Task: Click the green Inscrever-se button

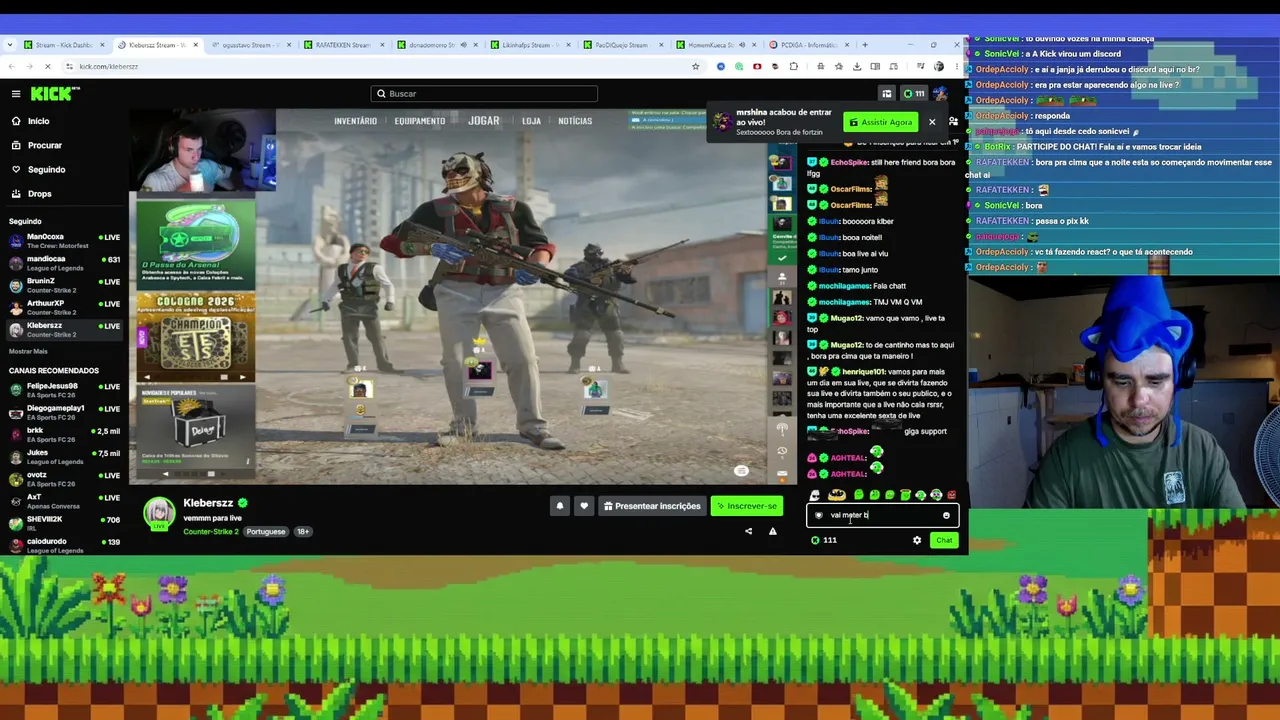Action: tap(746, 506)
